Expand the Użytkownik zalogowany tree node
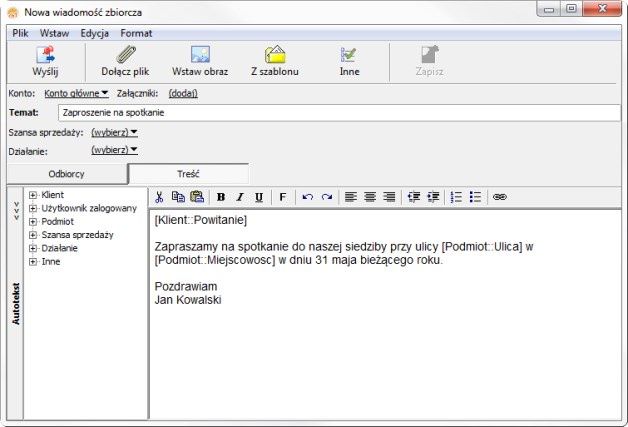This screenshot has height=427, width=628. [x=33, y=208]
